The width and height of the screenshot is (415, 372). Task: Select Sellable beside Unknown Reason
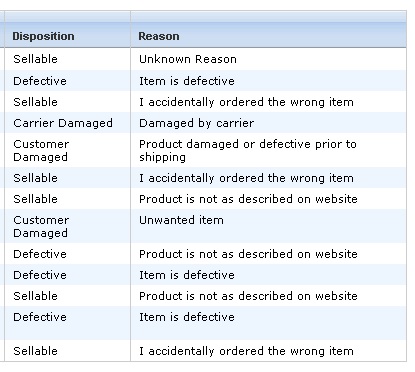(x=35, y=59)
